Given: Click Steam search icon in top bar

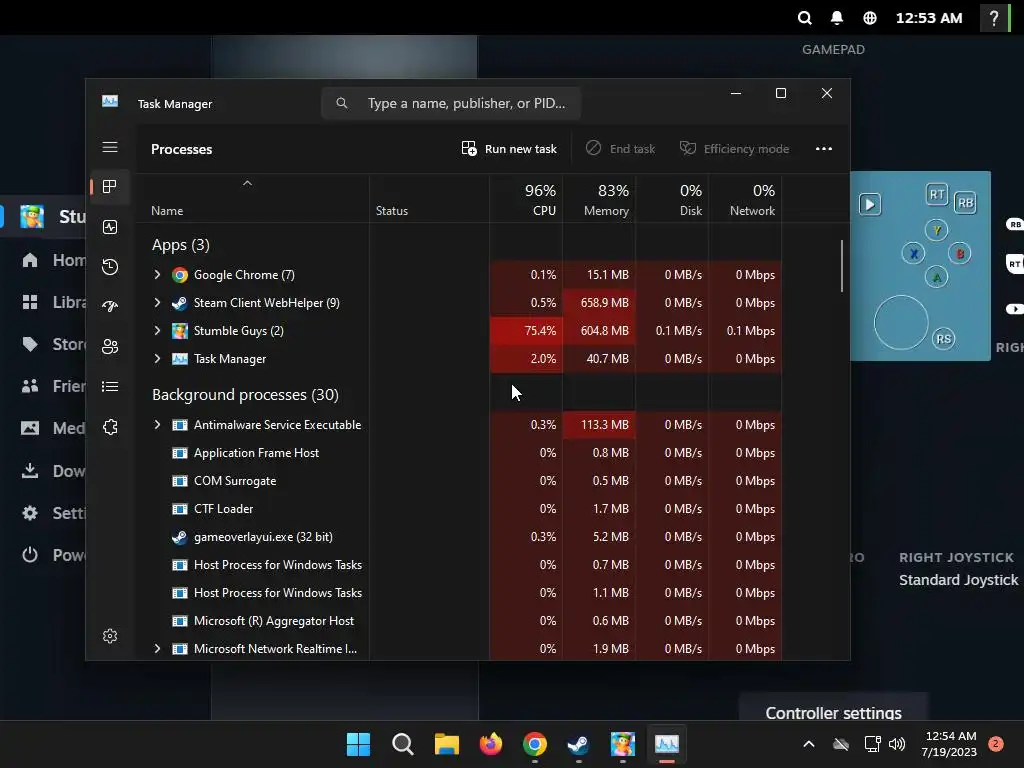Looking at the screenshot, I should pos(805,18).
